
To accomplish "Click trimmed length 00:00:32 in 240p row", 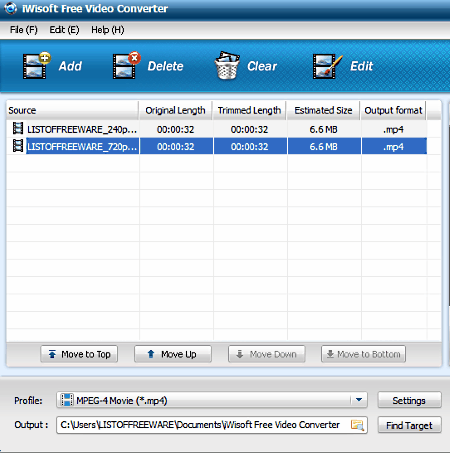I will click(249, 129).
